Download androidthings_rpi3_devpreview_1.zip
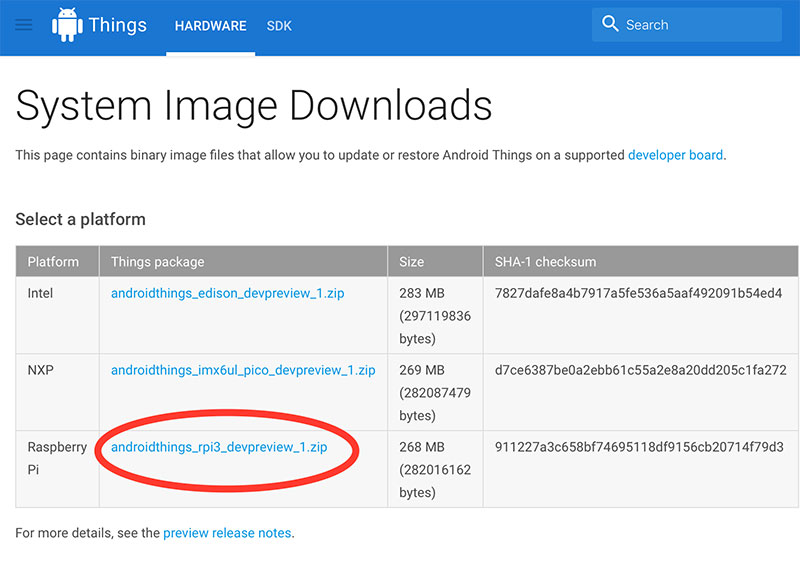 tap(220, 448)
